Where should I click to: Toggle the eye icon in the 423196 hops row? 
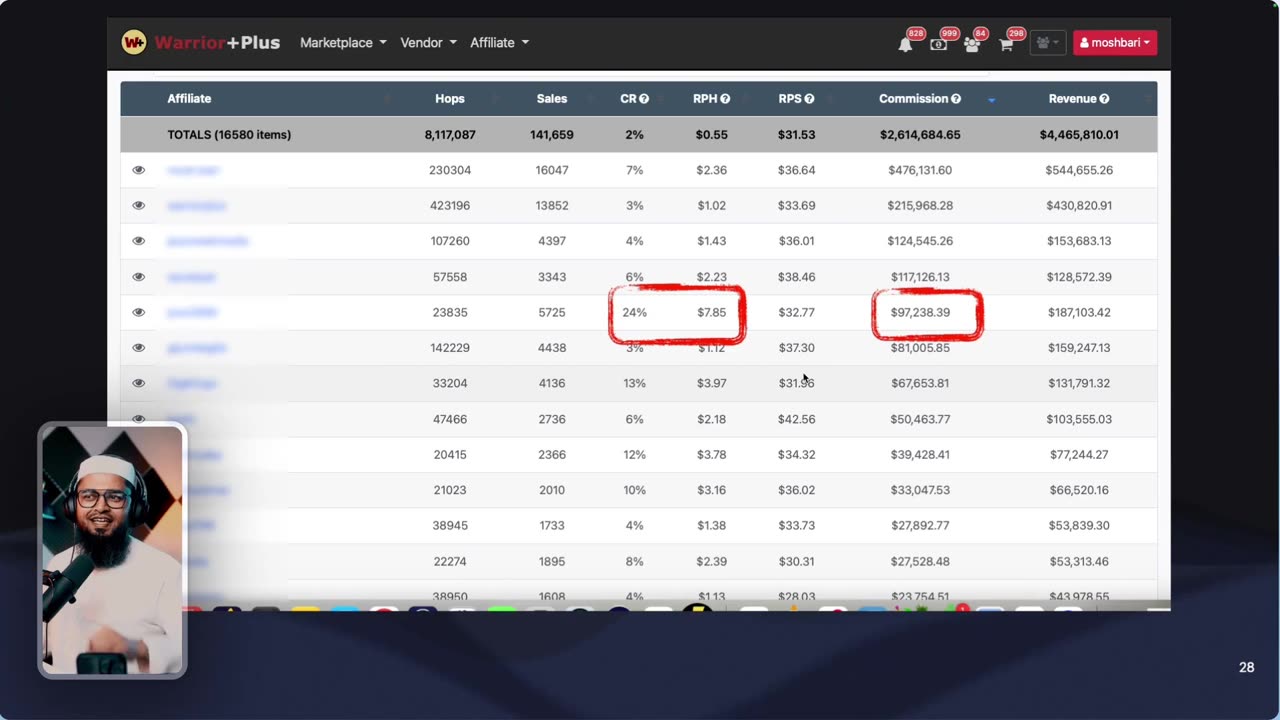(x=139, y=205)
